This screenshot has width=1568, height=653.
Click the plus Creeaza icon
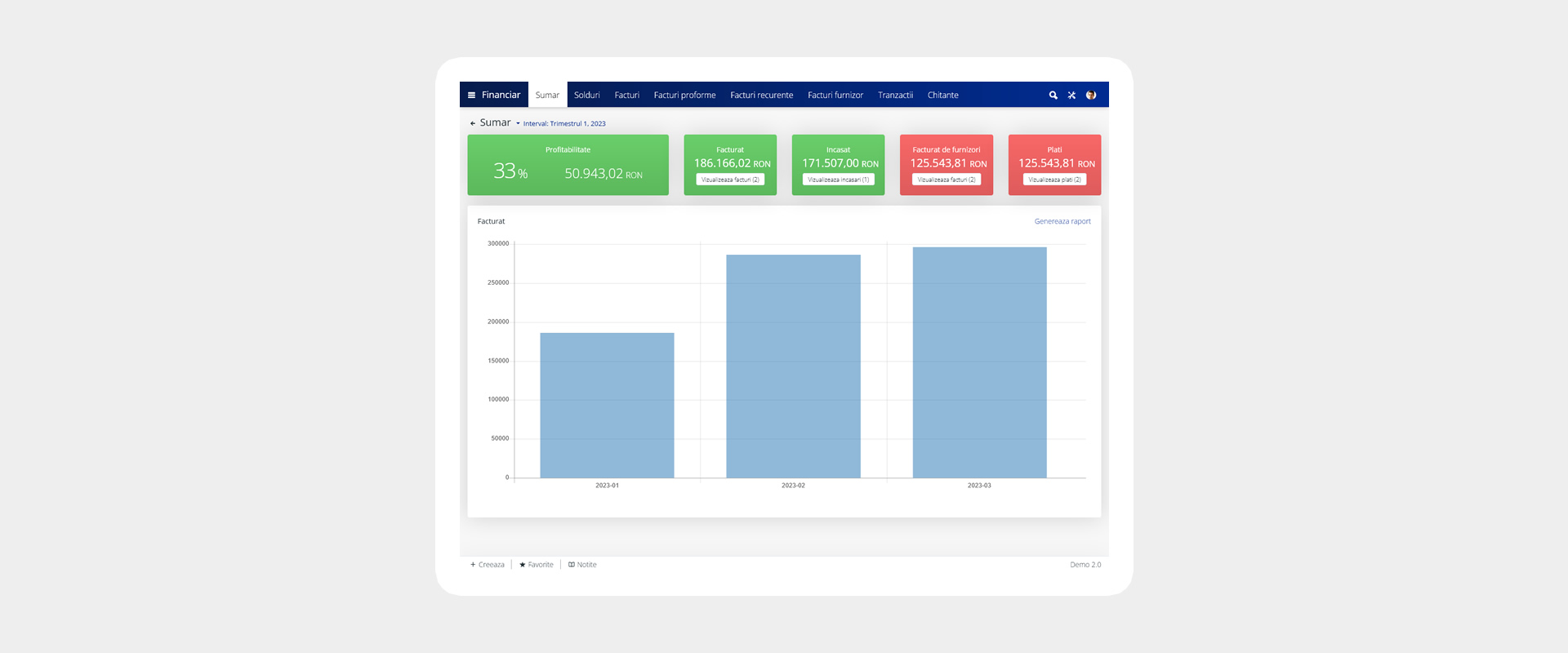pyautogui.click(x=473, y=565)
